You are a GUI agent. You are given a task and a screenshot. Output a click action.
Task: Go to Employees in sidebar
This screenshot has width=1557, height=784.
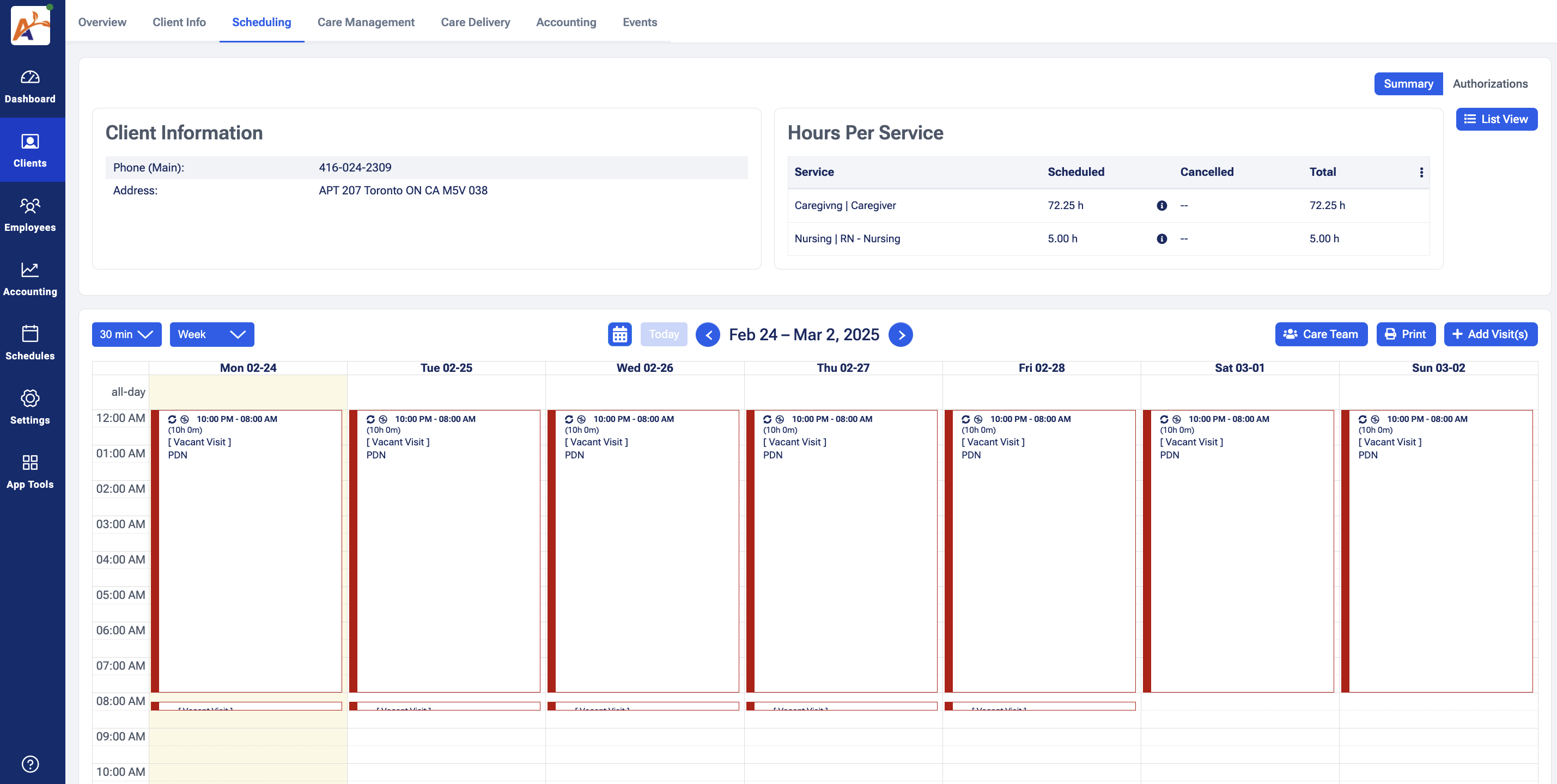pos(29,215)
